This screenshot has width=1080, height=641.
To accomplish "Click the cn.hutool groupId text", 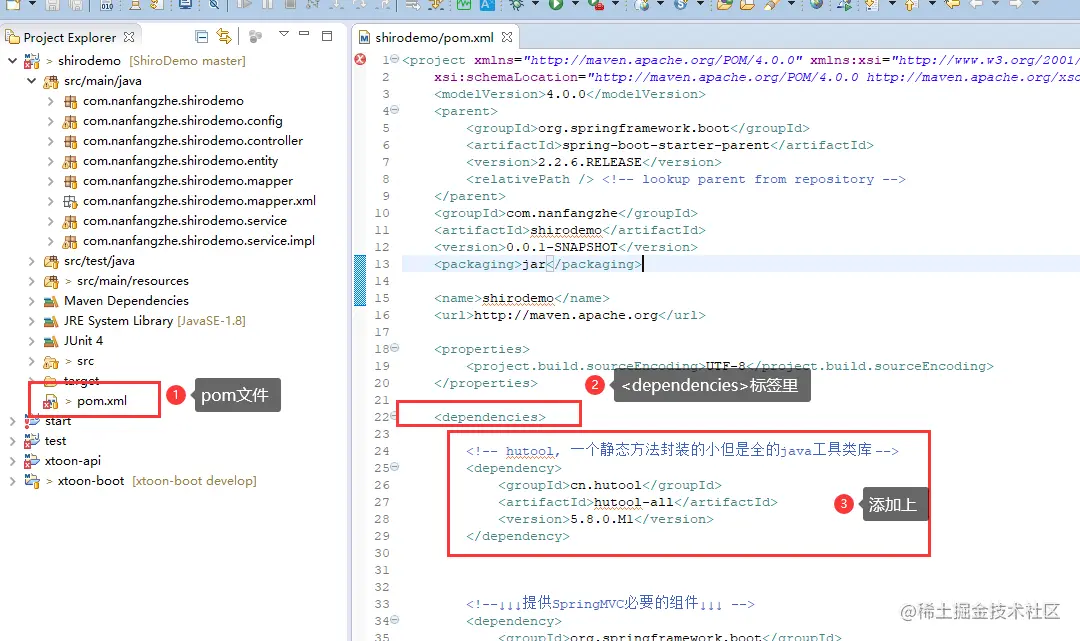I will point(605,485).
